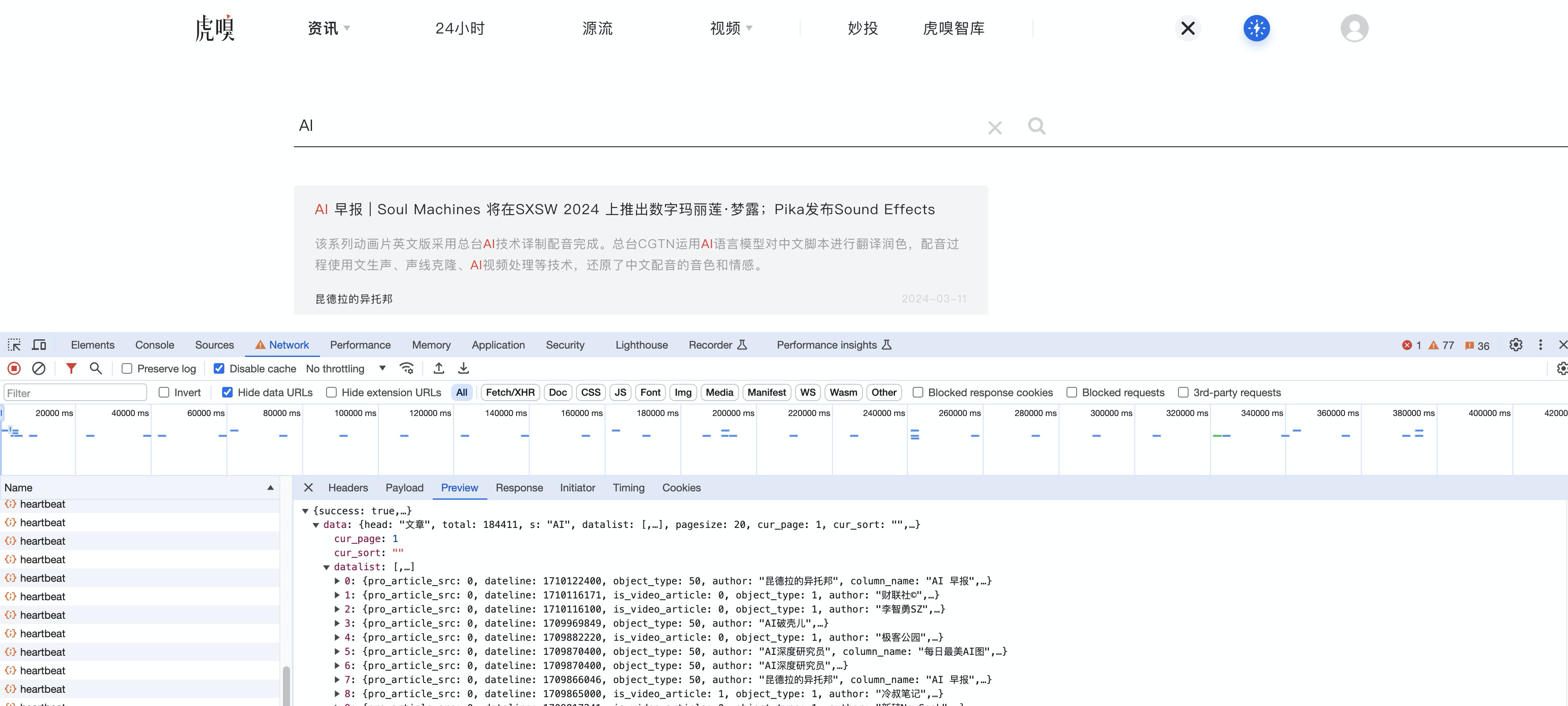Clear the network log
1568x706 pixels.
click(x=38, y=368)
